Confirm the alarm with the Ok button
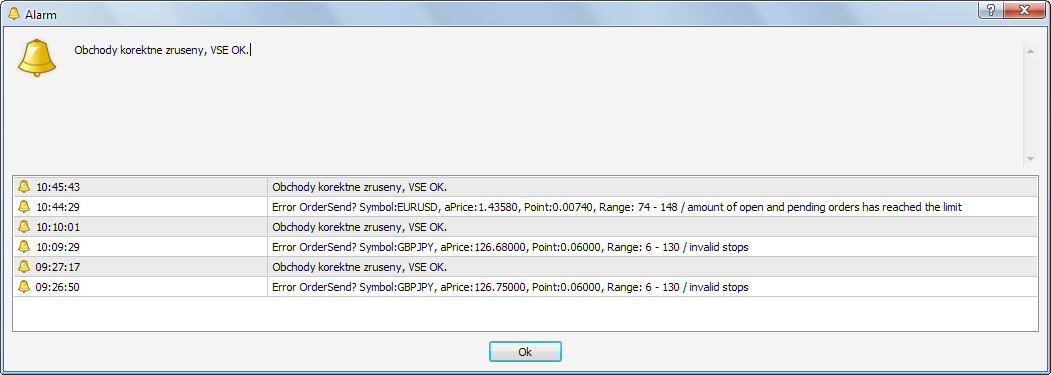Viewport: 1051px width, 375px height. point(525,352)
